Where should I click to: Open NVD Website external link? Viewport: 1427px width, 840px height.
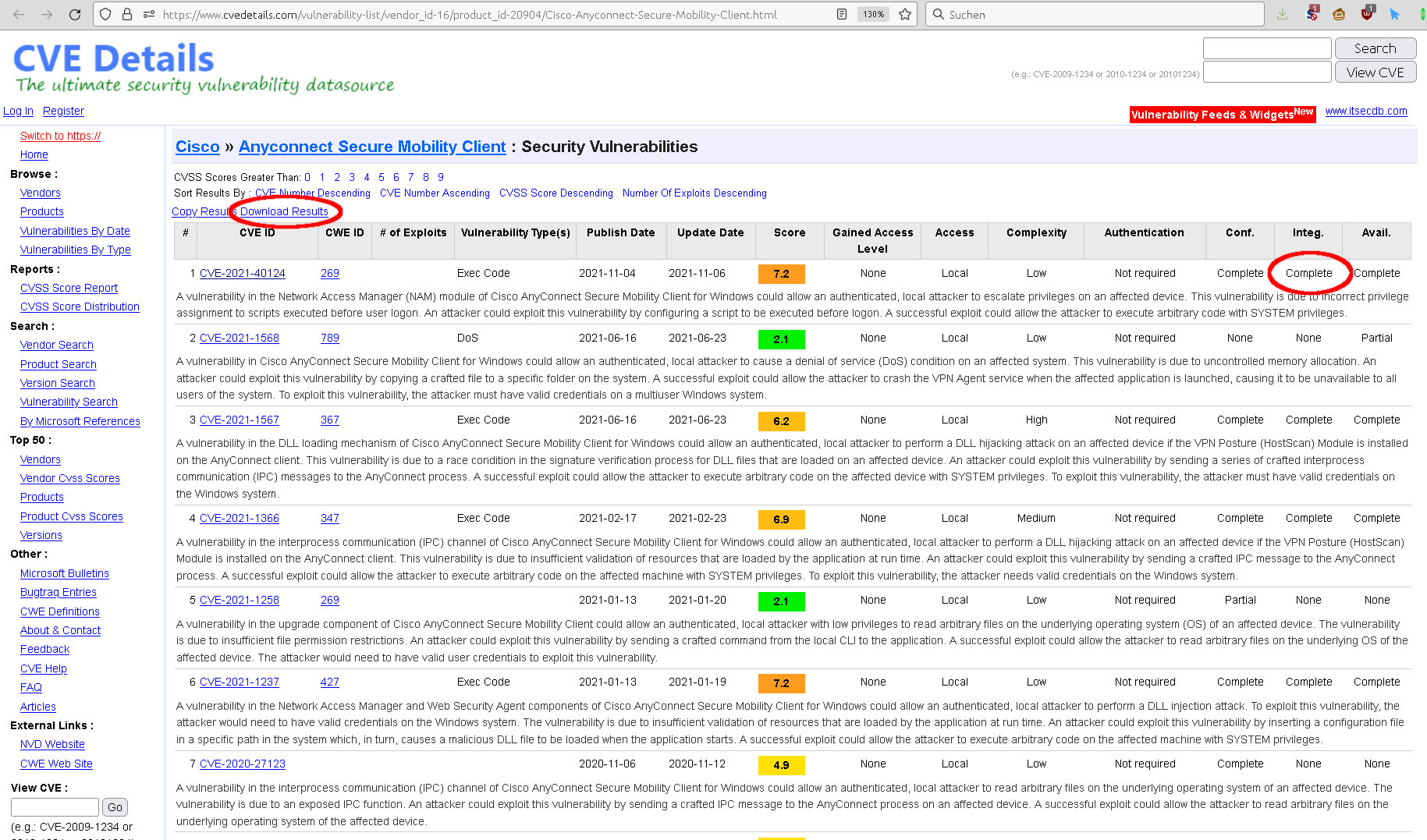52,744
